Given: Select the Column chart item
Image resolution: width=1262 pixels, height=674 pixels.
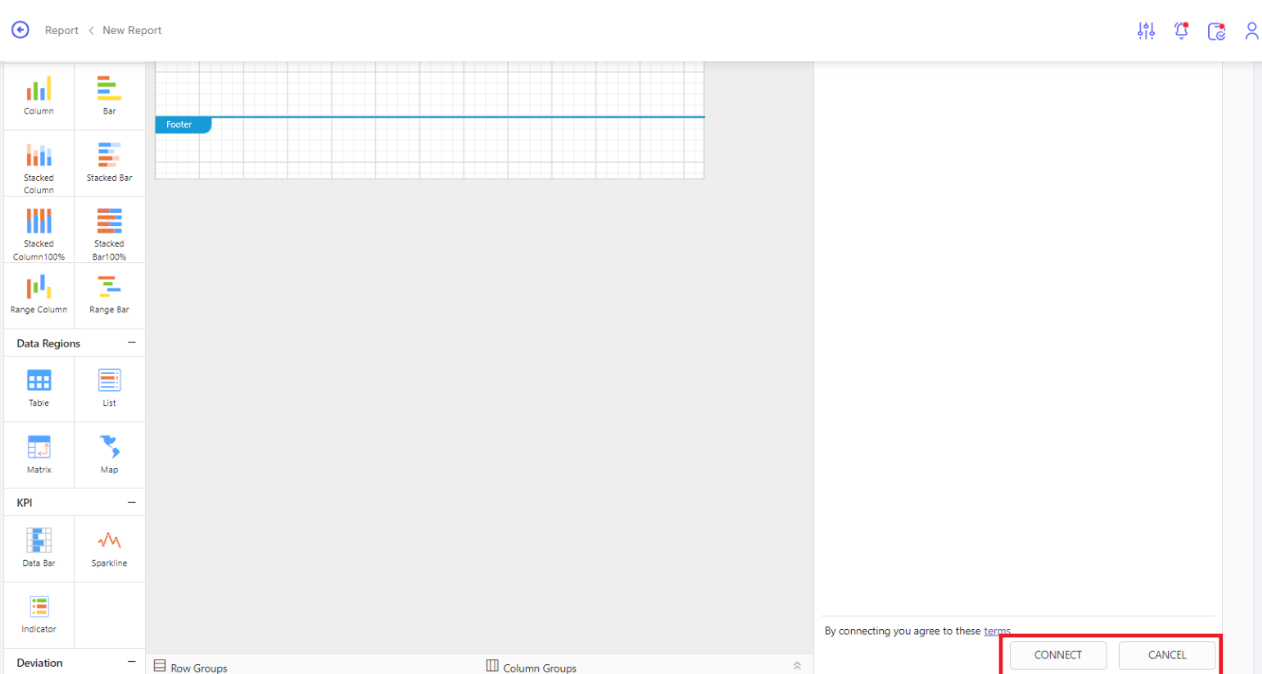Looking at the screenshot, I should coord(39,96).
